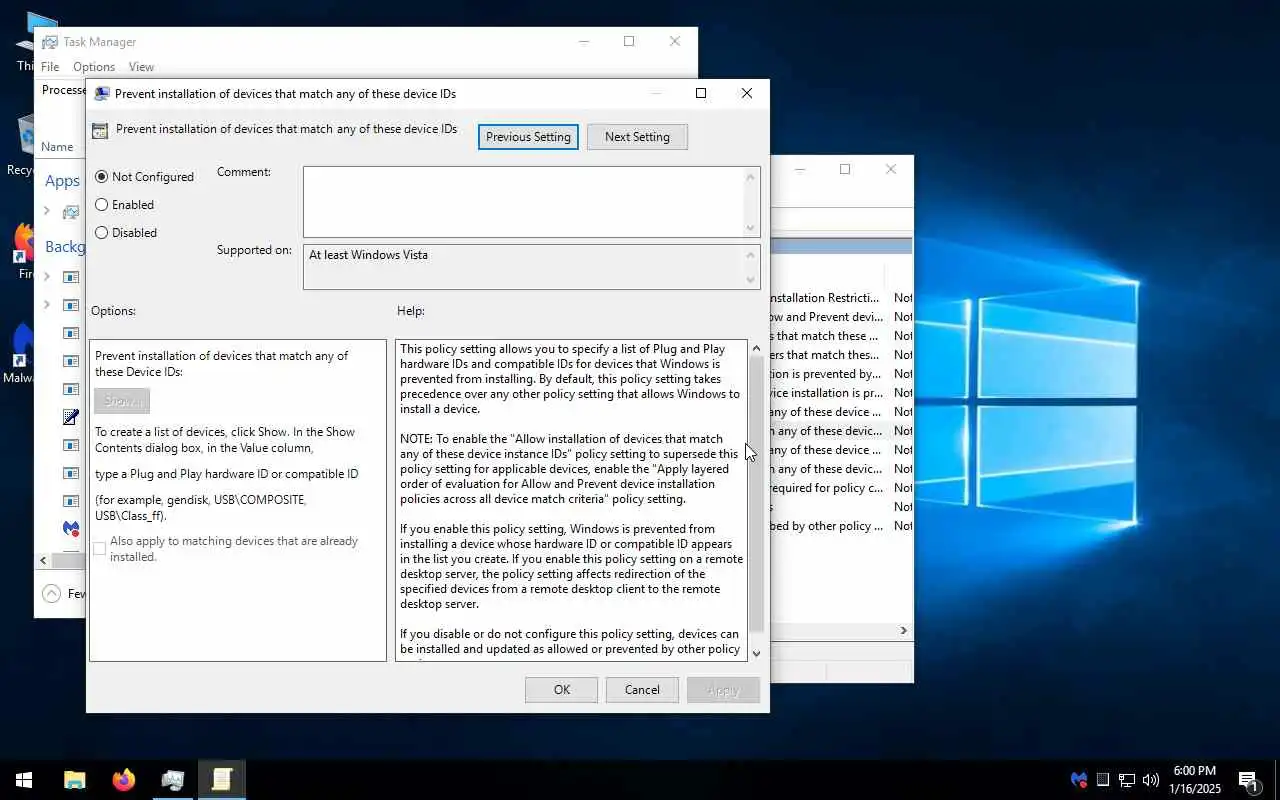Confirm with the OK button
1280x800 pixels.
(562, 690)
